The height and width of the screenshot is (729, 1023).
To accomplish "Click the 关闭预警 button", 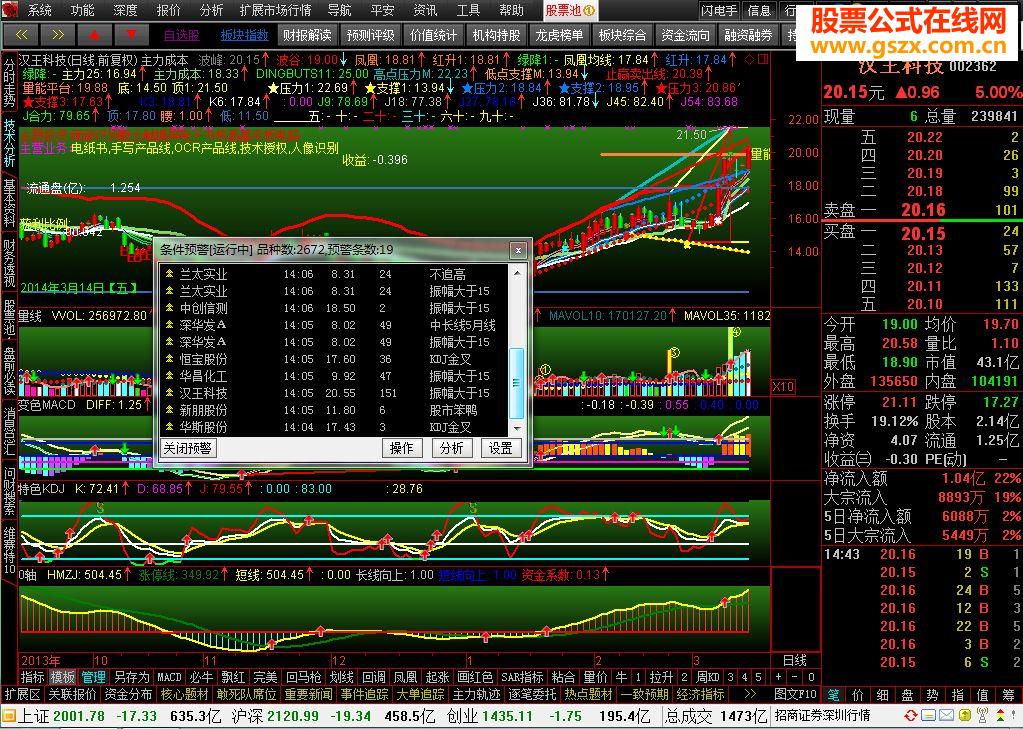I will [x=188, y=448].
